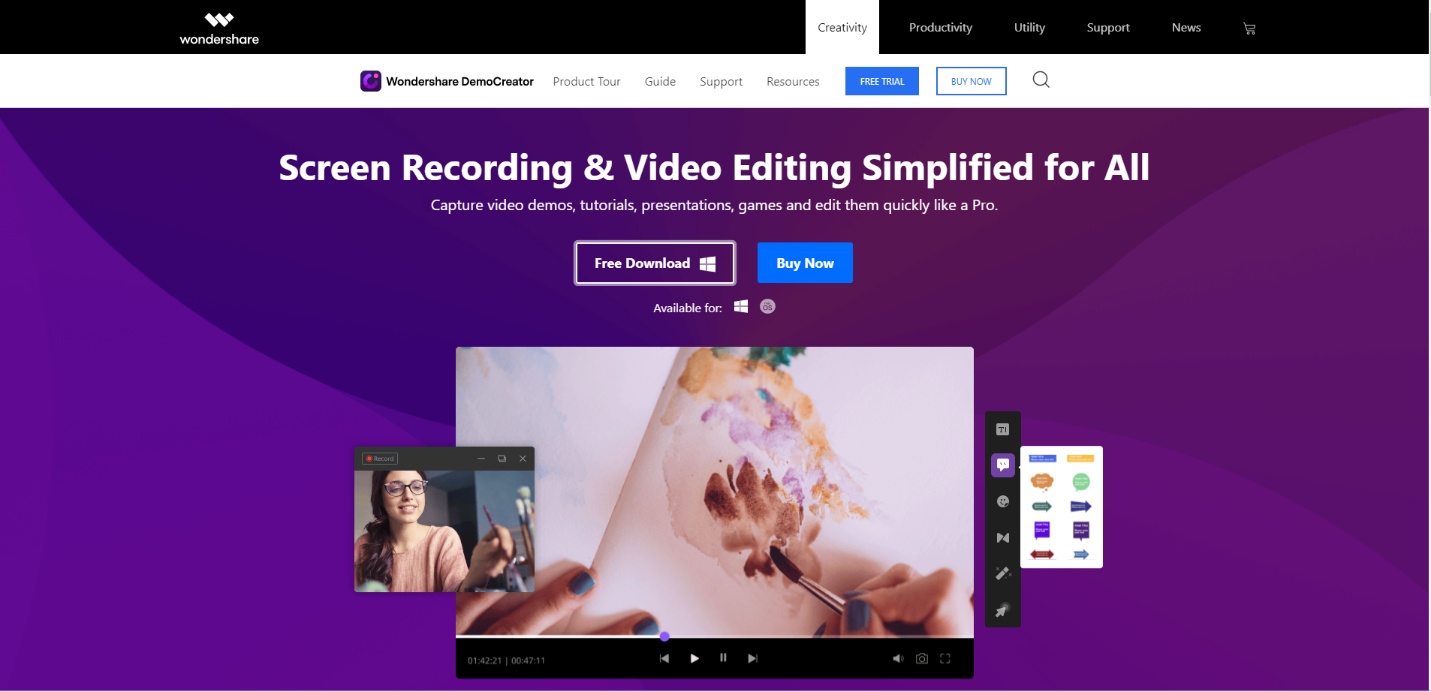Click the webcam preview of the woman
The height and width of the screenshot is (692, 1431).
point(445,531)
